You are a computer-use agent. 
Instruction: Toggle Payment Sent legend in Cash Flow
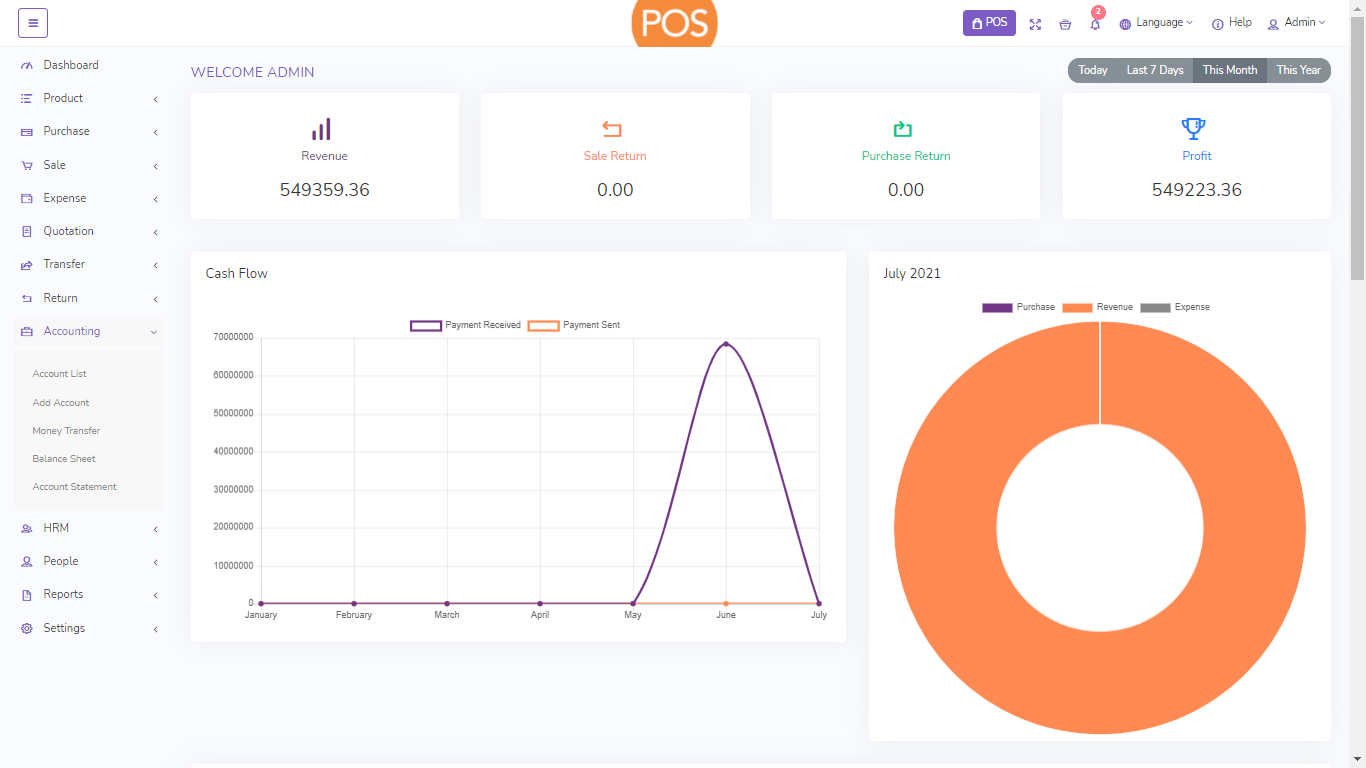click(574, 325)
